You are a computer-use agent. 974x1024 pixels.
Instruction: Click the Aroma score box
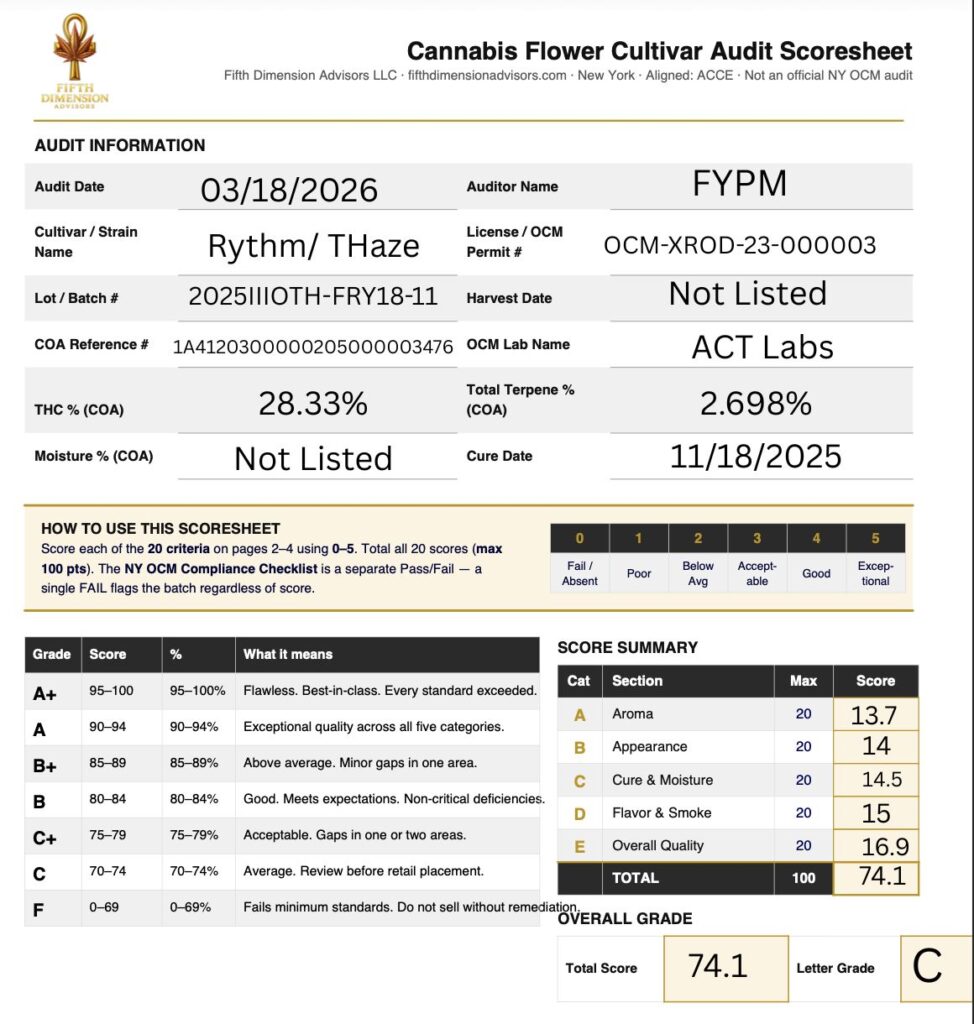point(875,714)
